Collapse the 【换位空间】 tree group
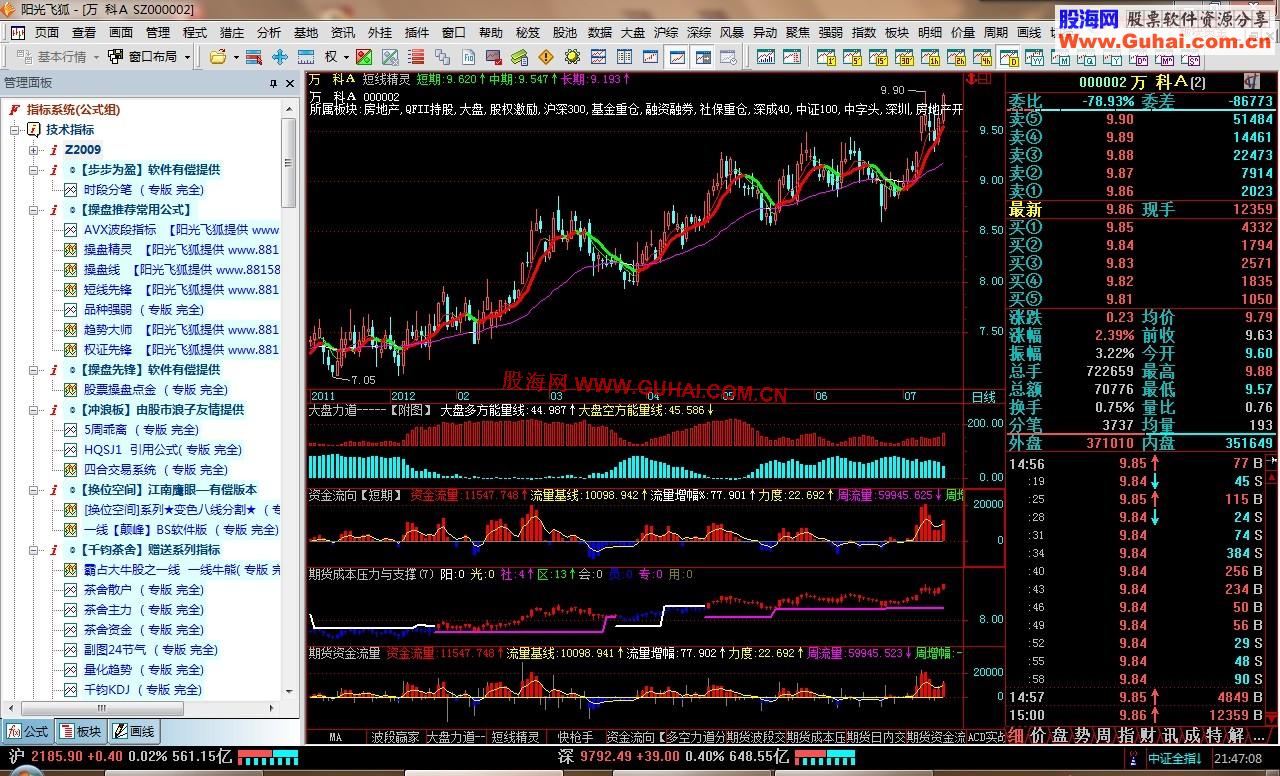This screenshot has width=1280, height=776. [x=34, y=490]
